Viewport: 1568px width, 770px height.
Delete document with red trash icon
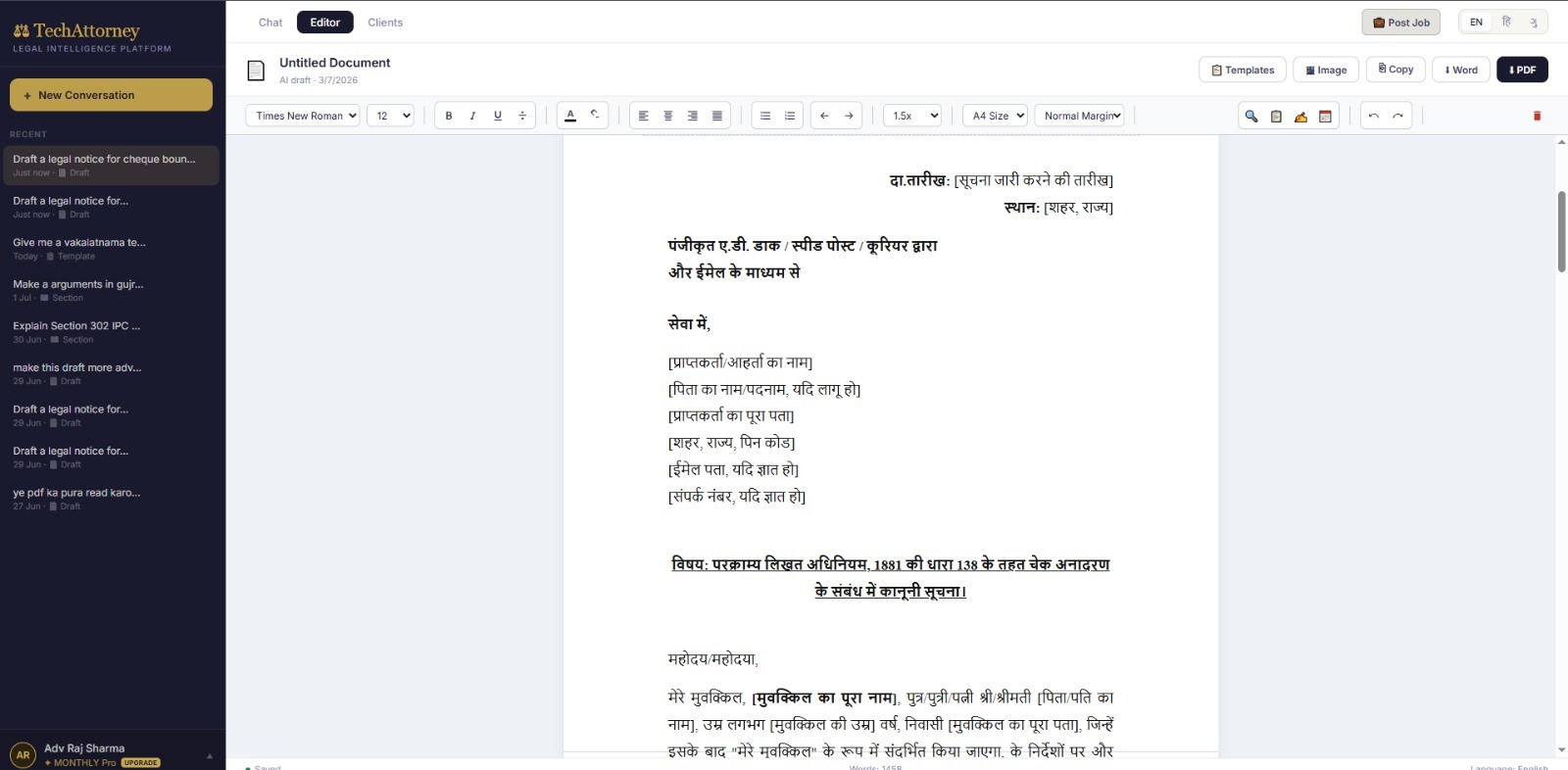click(1537, 116)
